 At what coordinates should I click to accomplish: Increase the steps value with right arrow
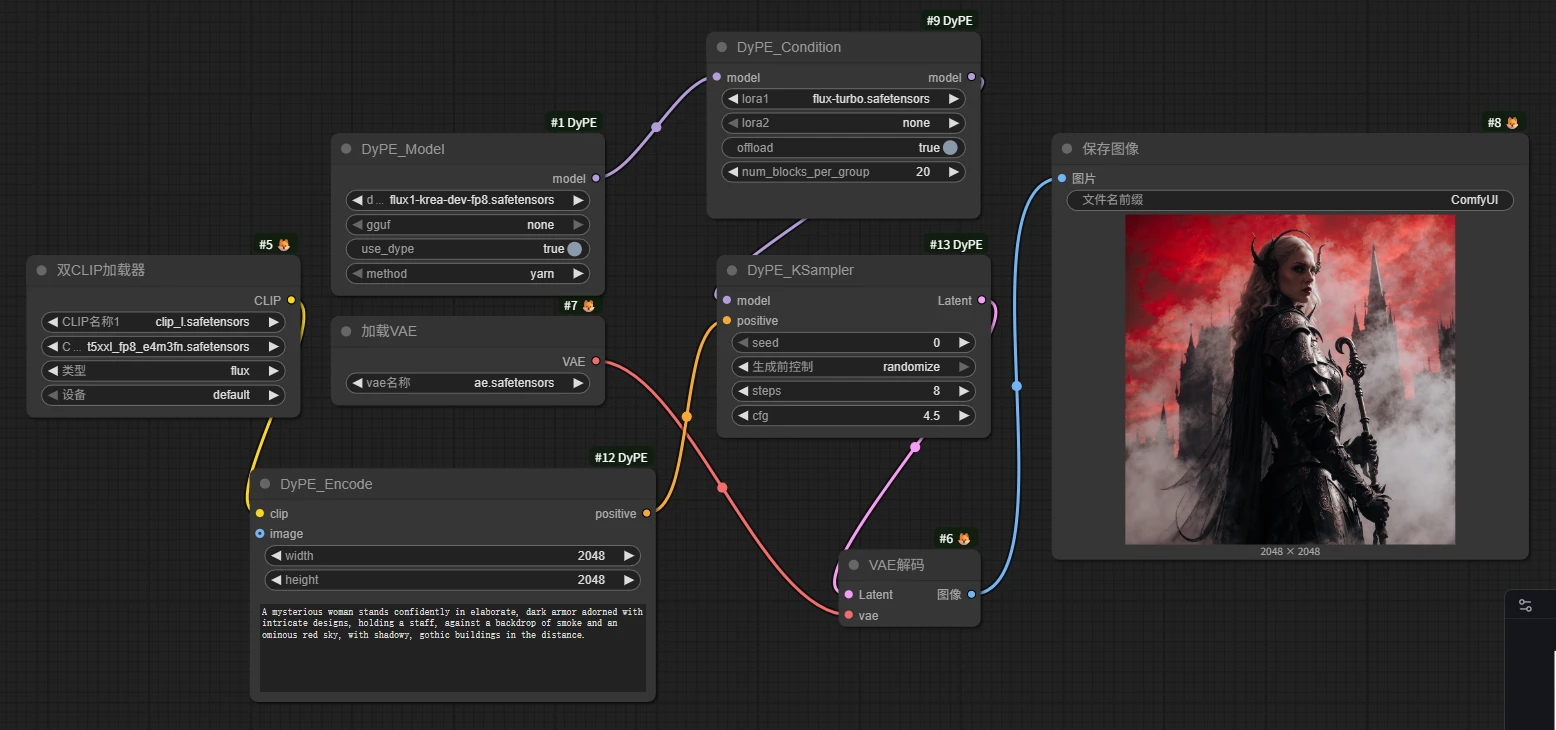click(x=964, y=391)
